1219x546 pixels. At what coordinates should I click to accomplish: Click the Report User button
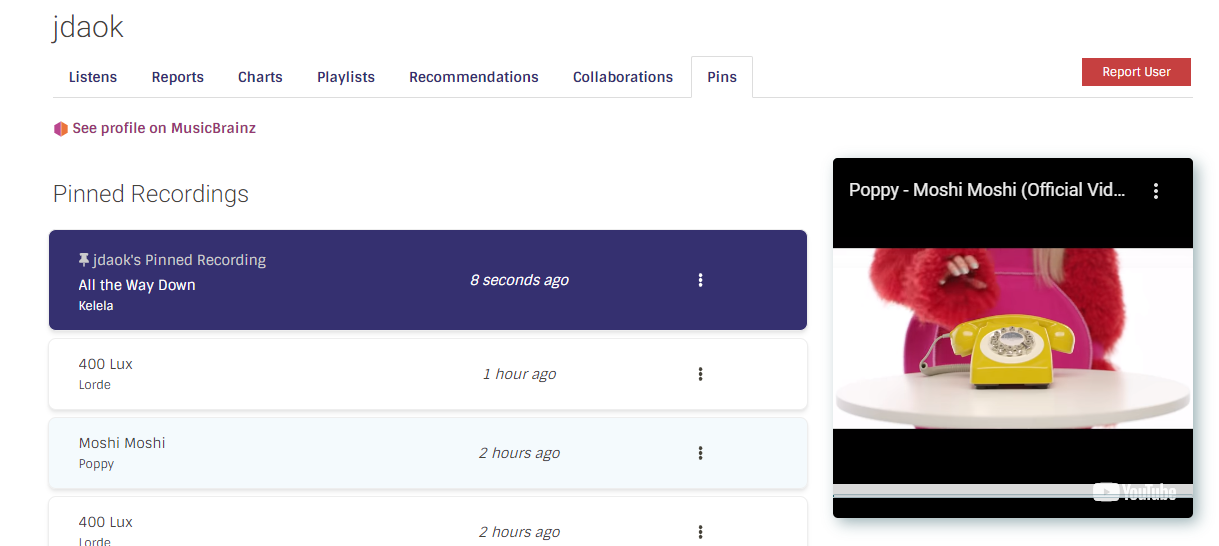pos(1136,72)
